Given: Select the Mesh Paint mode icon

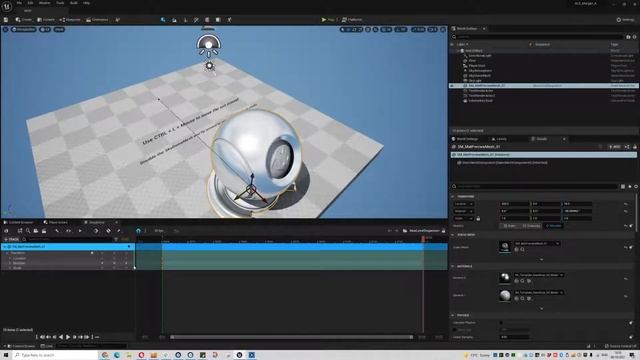Looking at the screenshot, I should point(196,20).
